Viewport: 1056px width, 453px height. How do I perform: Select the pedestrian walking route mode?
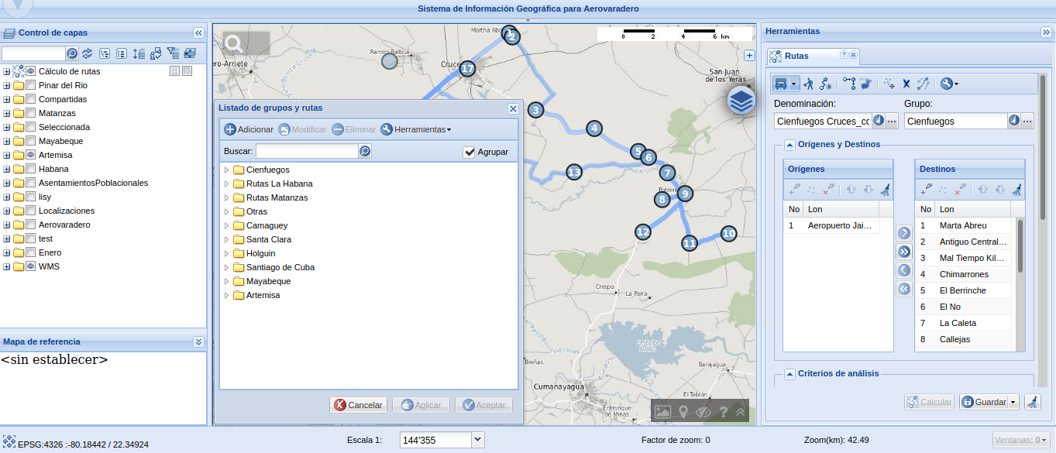click(x=809, y=83)
